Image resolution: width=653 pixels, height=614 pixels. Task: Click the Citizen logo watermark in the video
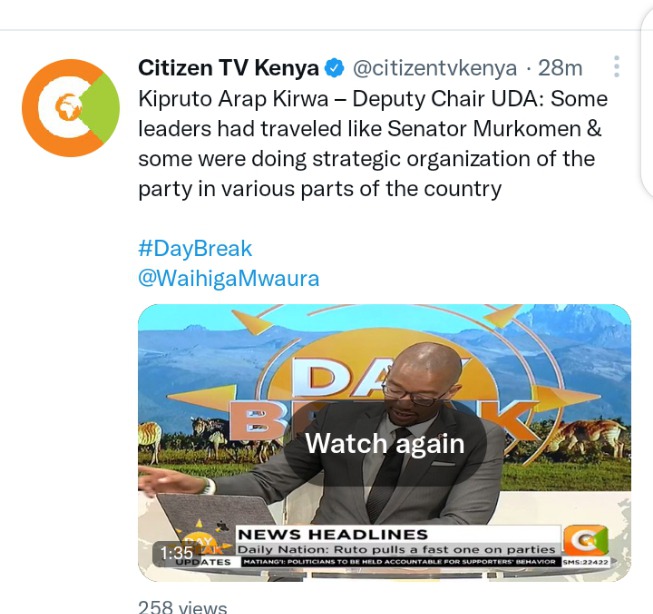click(585, 540)
